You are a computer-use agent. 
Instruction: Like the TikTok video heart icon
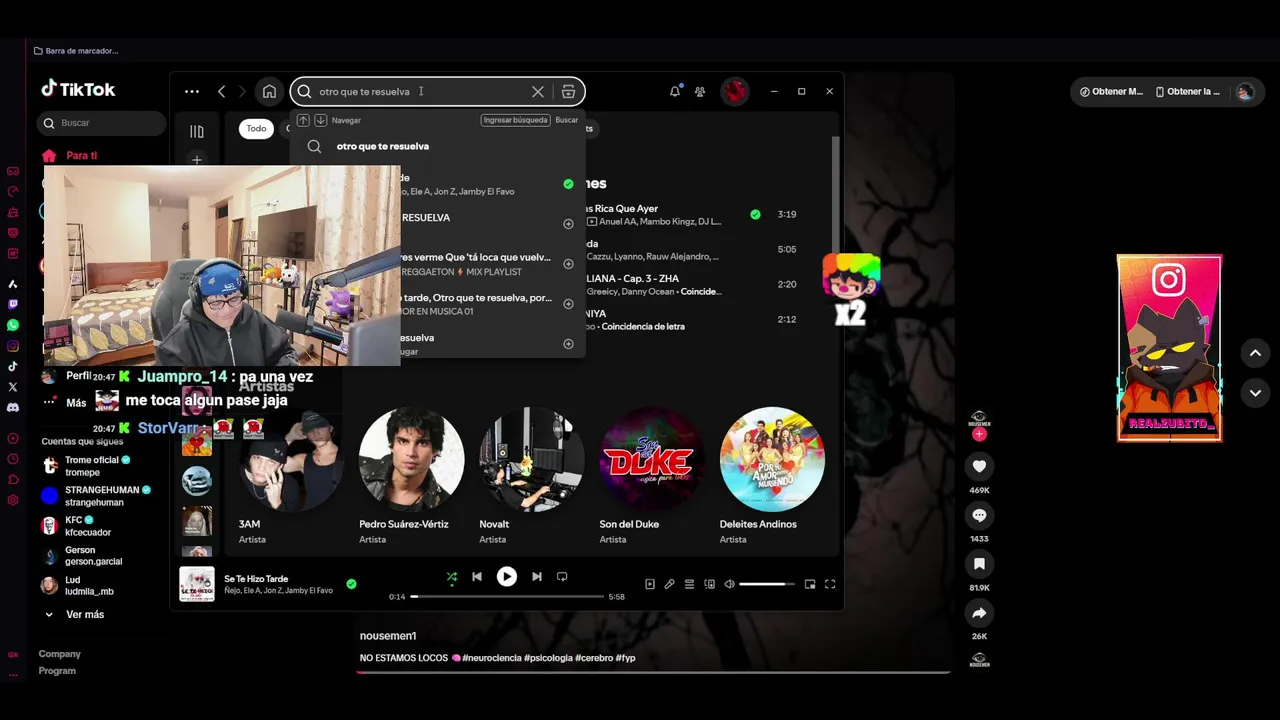coord(979,466)
